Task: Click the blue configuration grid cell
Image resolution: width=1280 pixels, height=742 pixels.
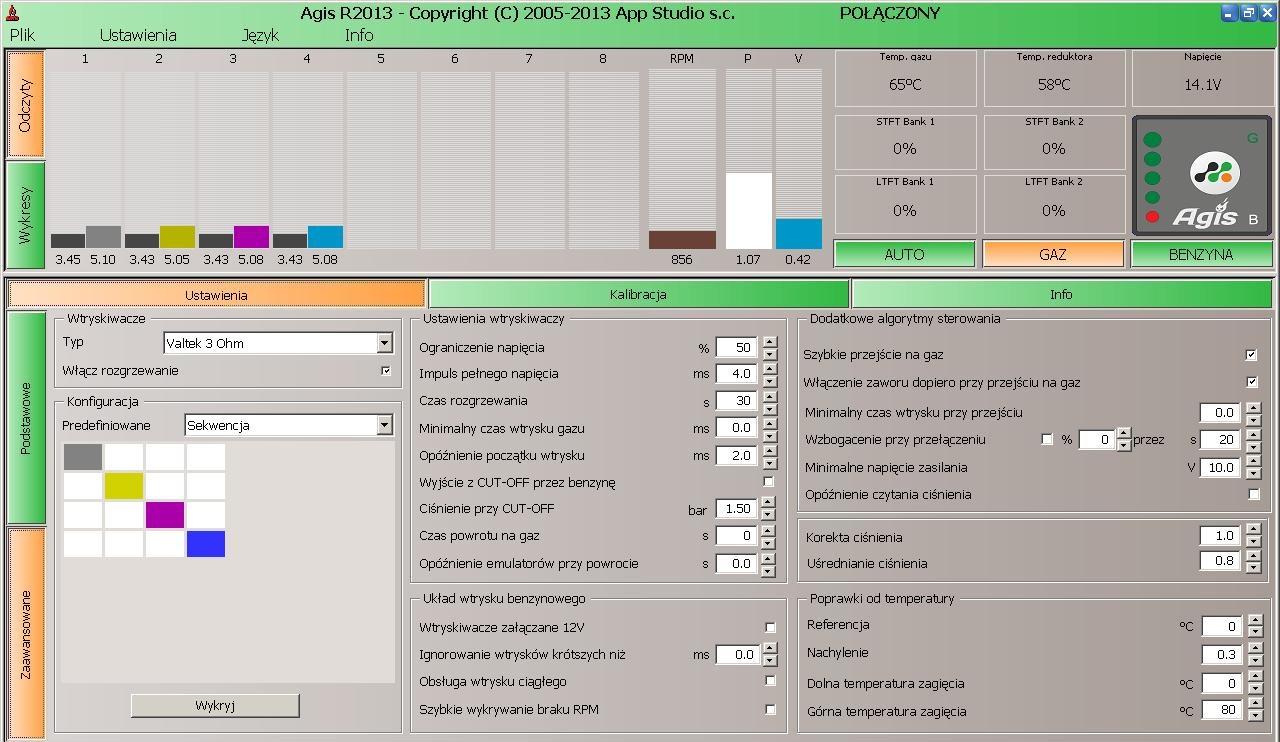Action: point(206,544)
